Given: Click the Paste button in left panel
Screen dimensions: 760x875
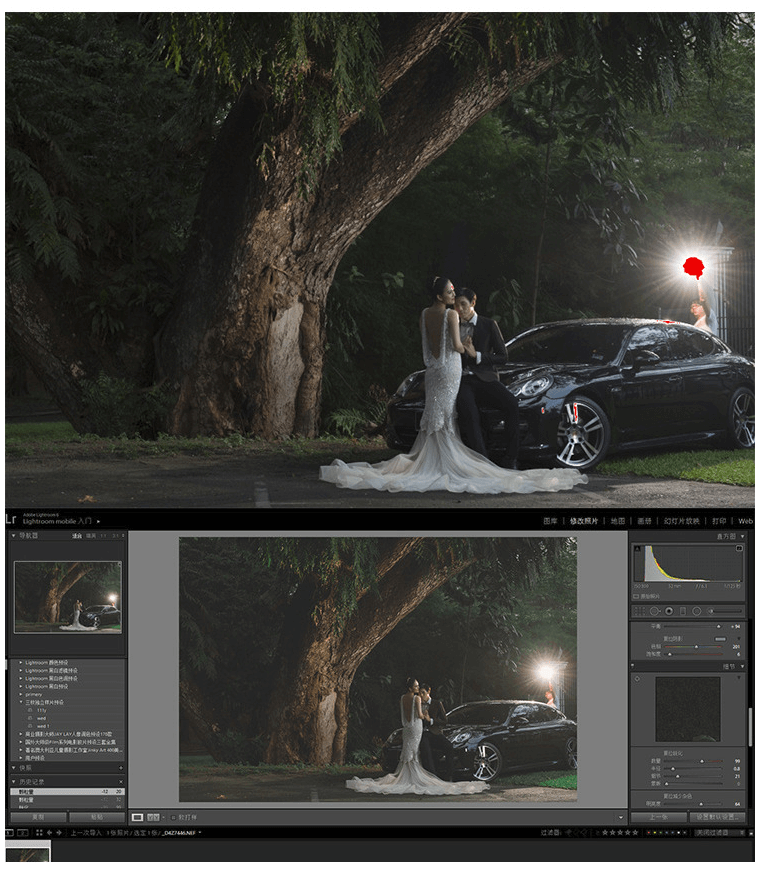Looking at the screenshot, I should 97,817.
